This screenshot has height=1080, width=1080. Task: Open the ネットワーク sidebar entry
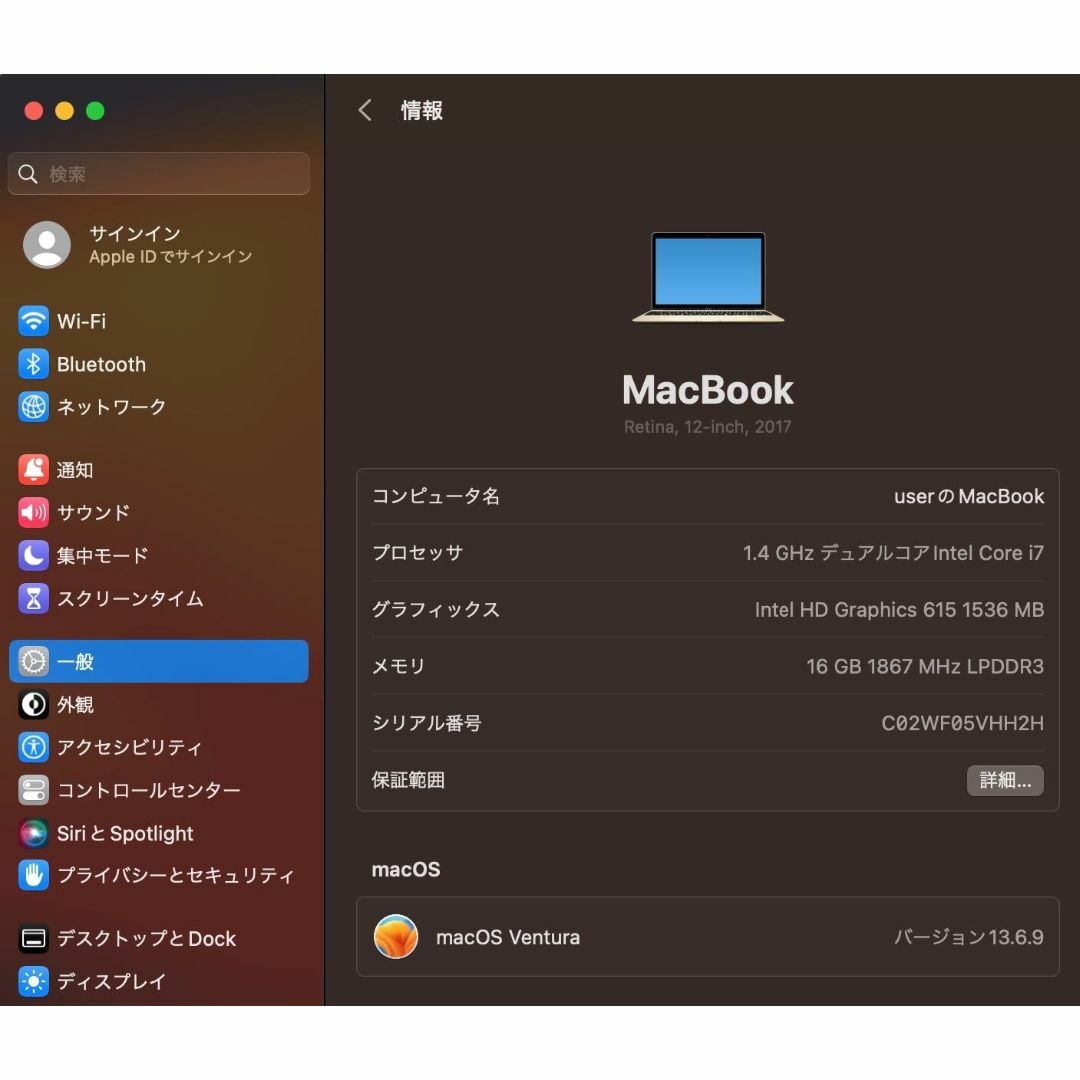tap(159, 406)
